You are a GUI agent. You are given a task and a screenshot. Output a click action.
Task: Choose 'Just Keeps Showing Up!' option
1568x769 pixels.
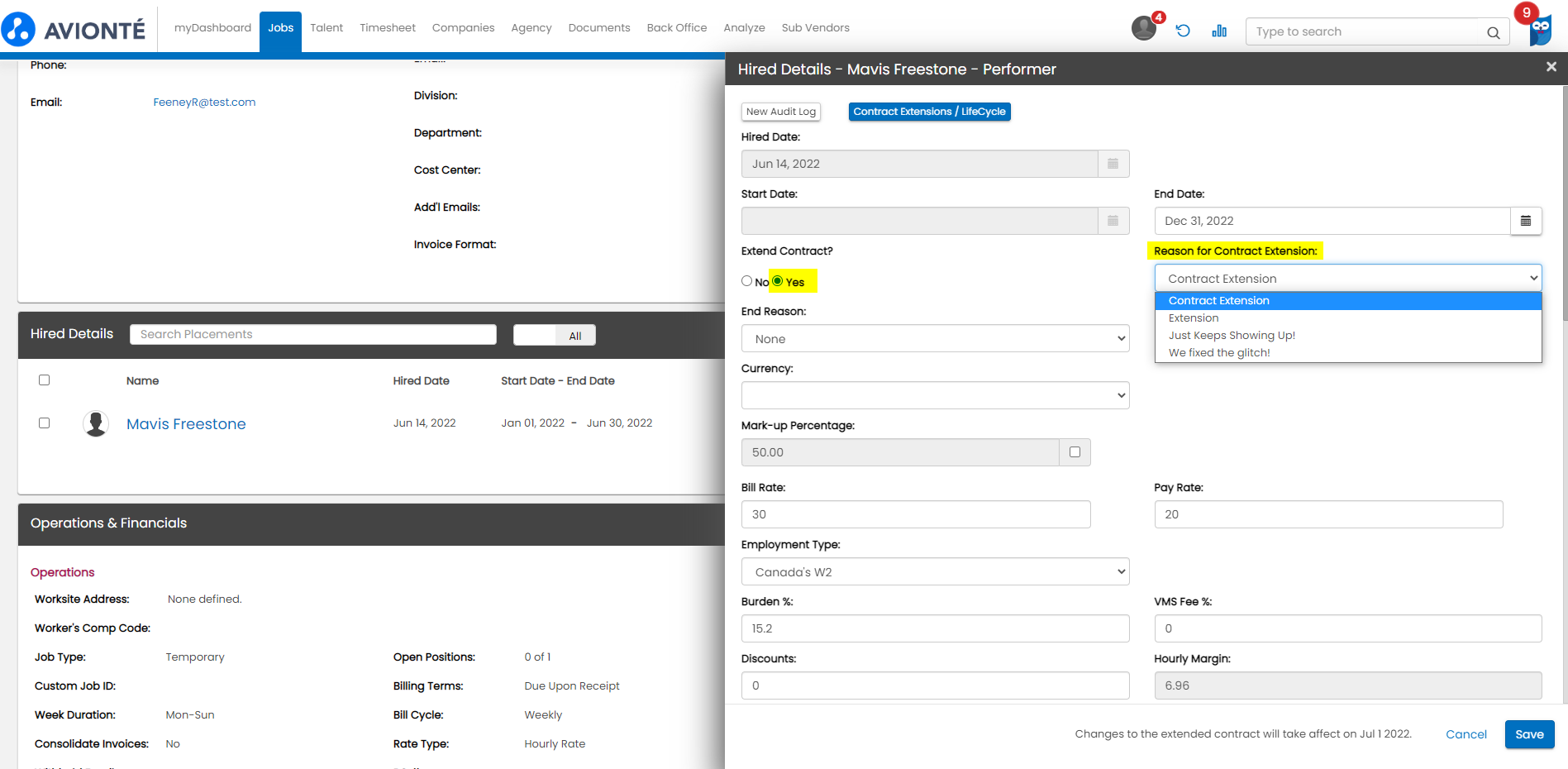1348,336
